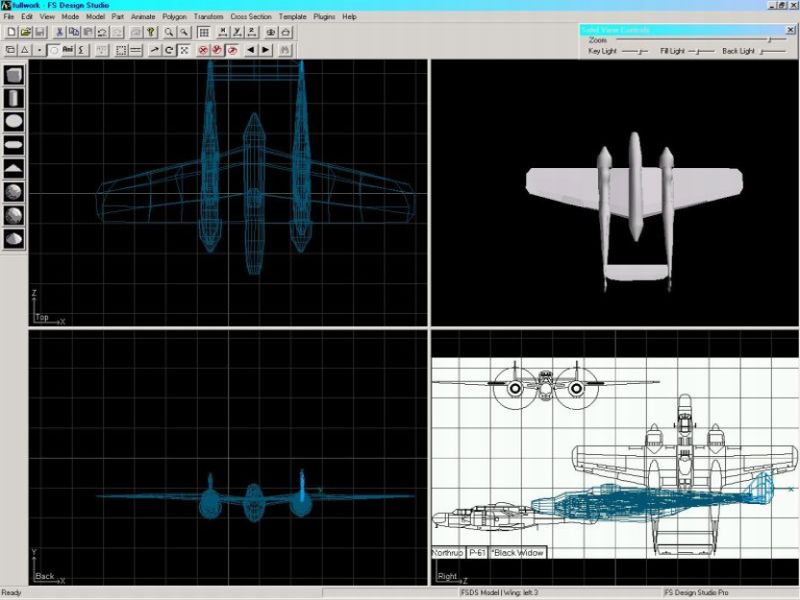The height and width of the screenshot is (600, 800).
Task: Click the Ani animation toolbar button
Action: pyautogui.click(x=67, y=49)
